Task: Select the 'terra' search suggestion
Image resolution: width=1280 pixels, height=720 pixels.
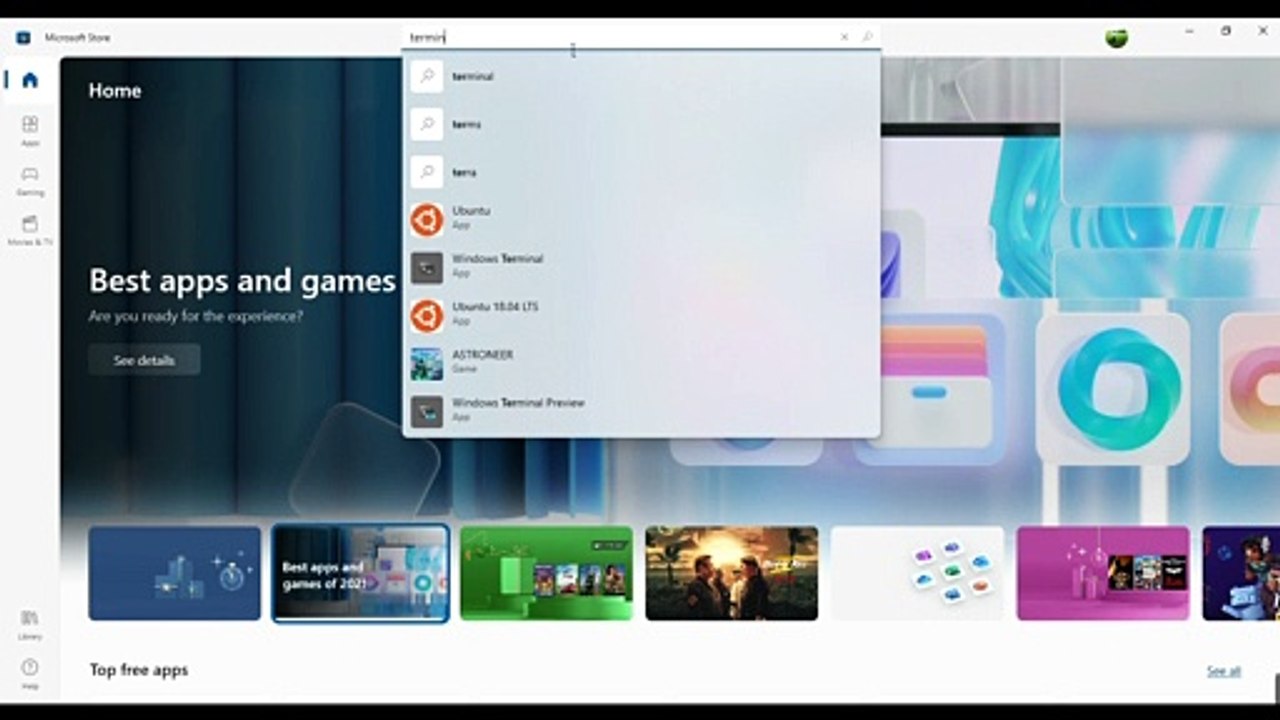Action: pos(641,172)
